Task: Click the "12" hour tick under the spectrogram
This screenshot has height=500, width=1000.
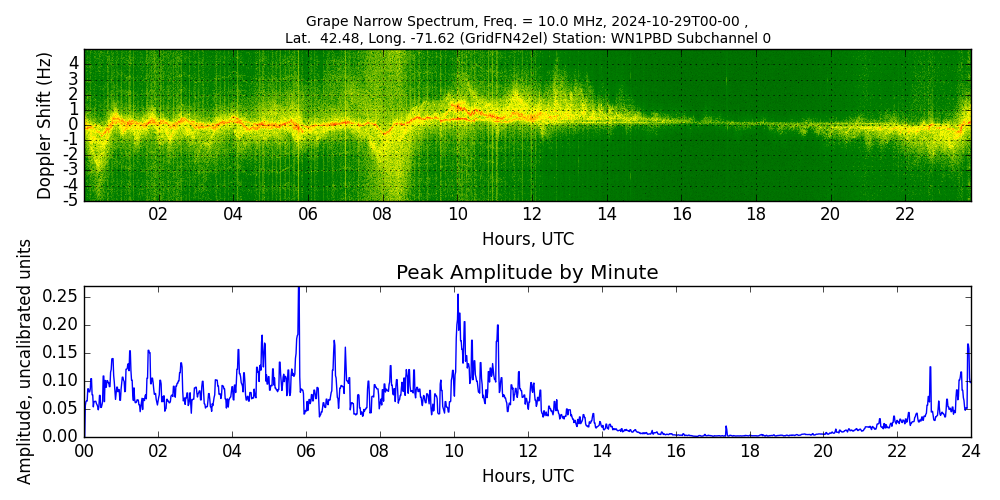Action: pos(532,214)
